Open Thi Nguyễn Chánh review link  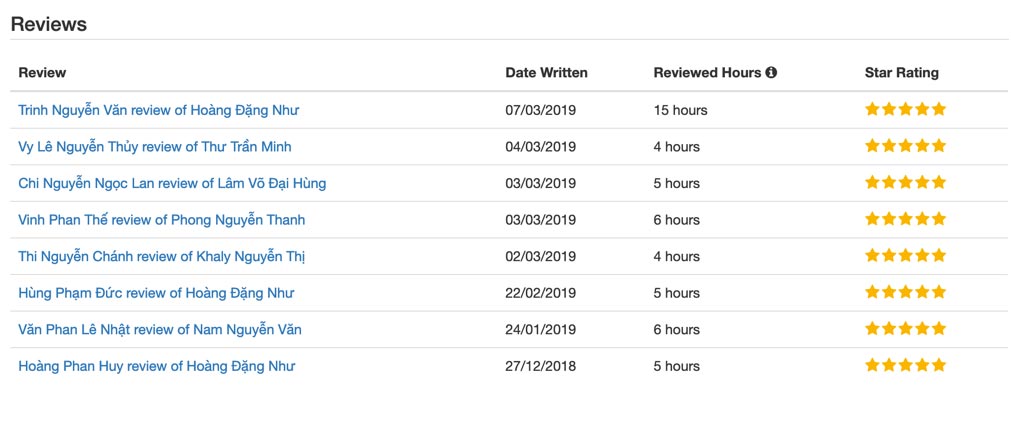[162, 257]
